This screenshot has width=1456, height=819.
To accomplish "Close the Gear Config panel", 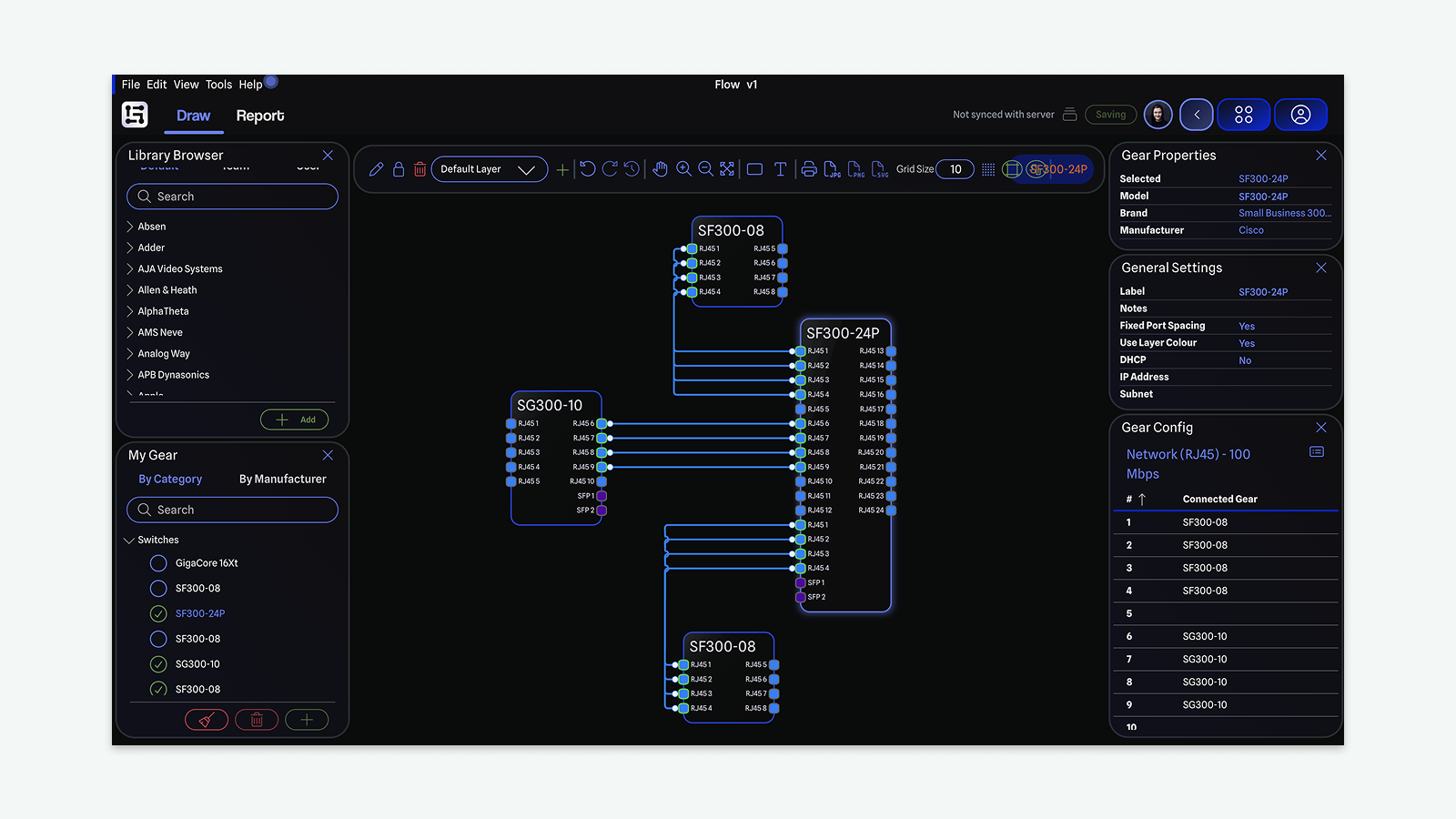I will (1321, 428).
